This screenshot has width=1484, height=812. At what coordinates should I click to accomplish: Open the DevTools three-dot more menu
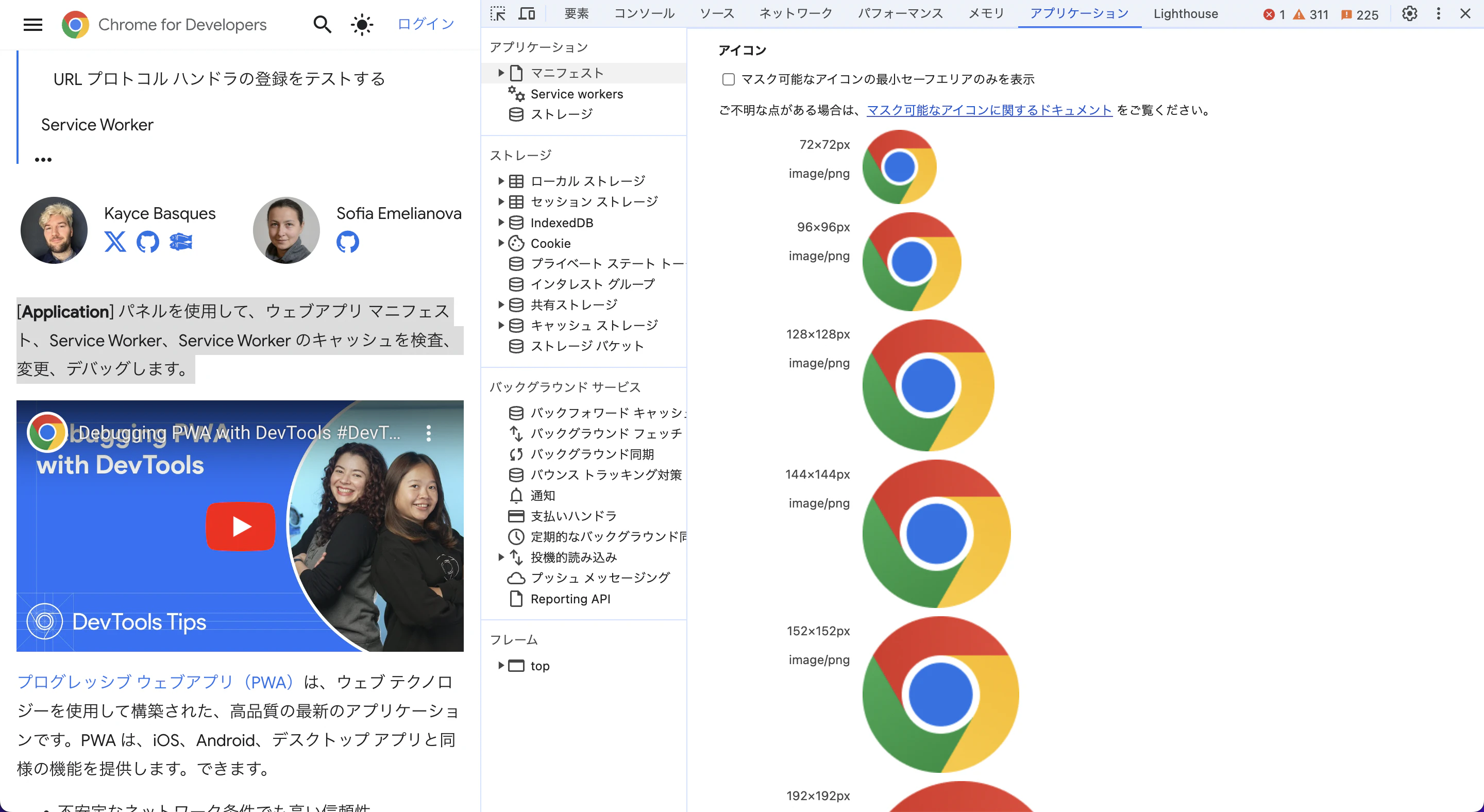pos(1439,13)
